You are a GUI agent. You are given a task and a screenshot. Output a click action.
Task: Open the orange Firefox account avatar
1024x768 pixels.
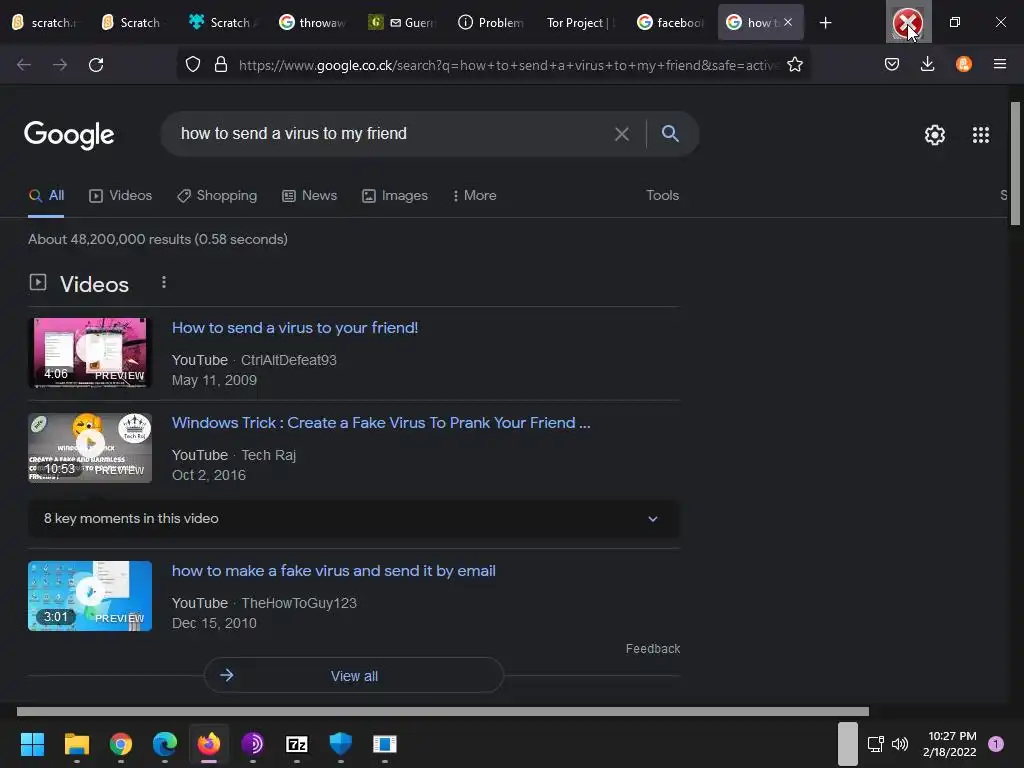point(963,64)
